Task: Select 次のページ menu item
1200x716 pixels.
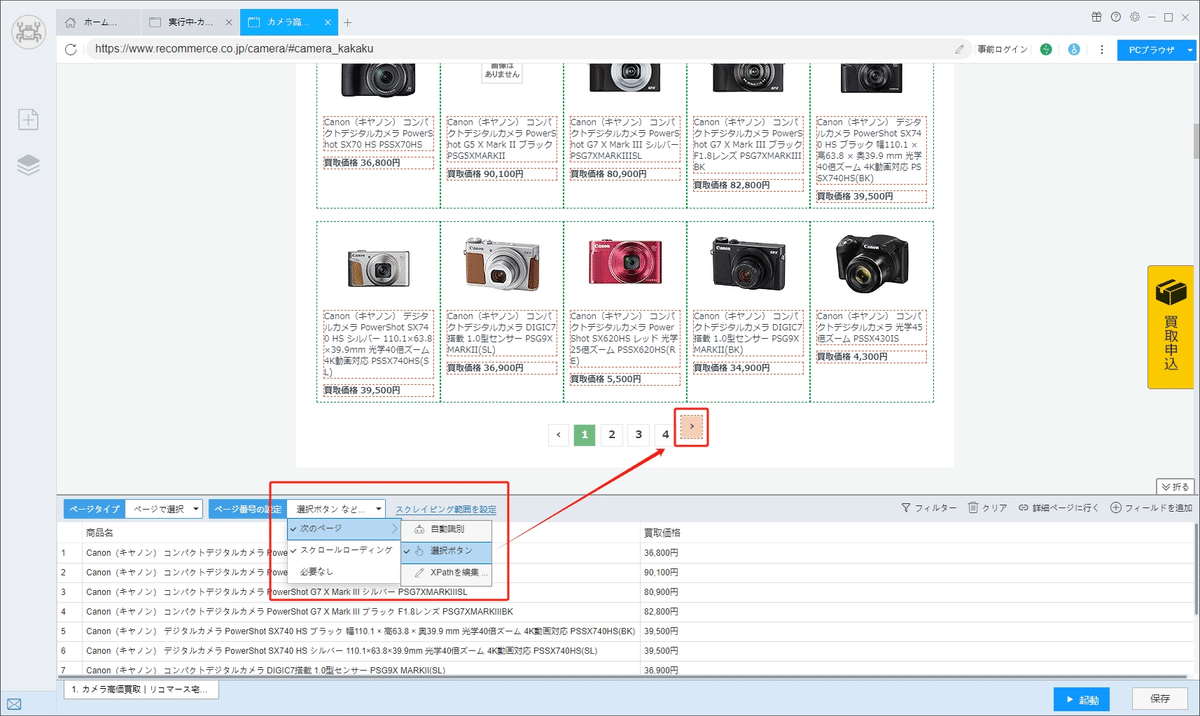Action: (342, 528)
